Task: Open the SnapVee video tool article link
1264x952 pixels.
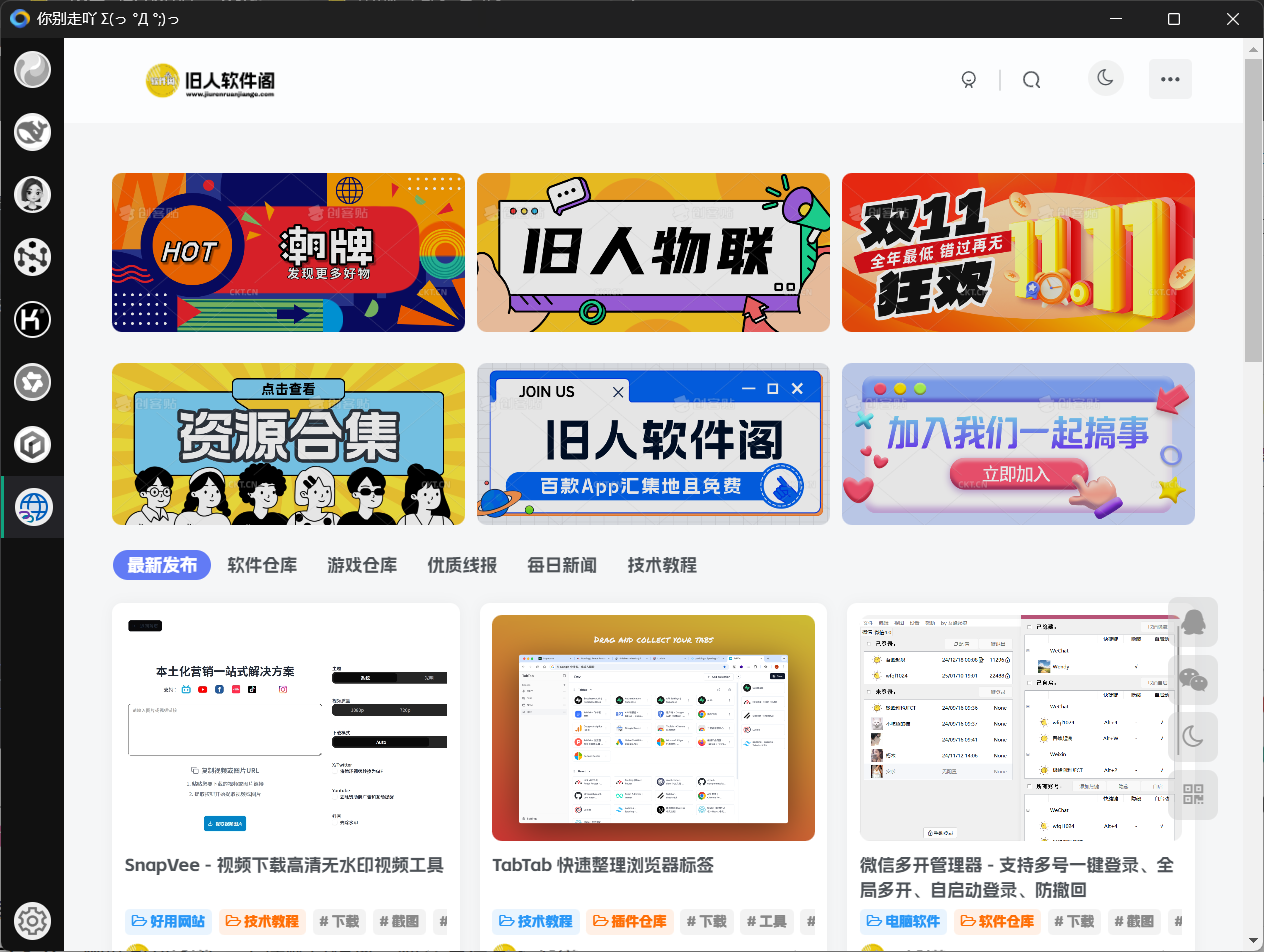Action: [x=286, y=865]
